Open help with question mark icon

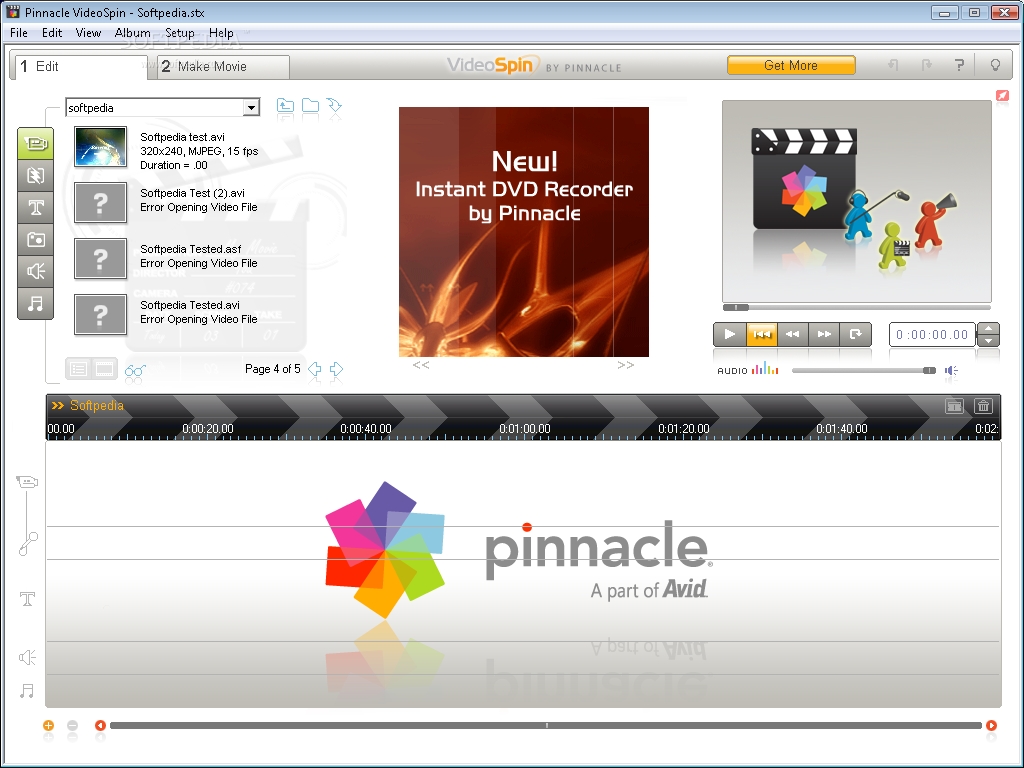pyautogui.click(x=959, y=65)
